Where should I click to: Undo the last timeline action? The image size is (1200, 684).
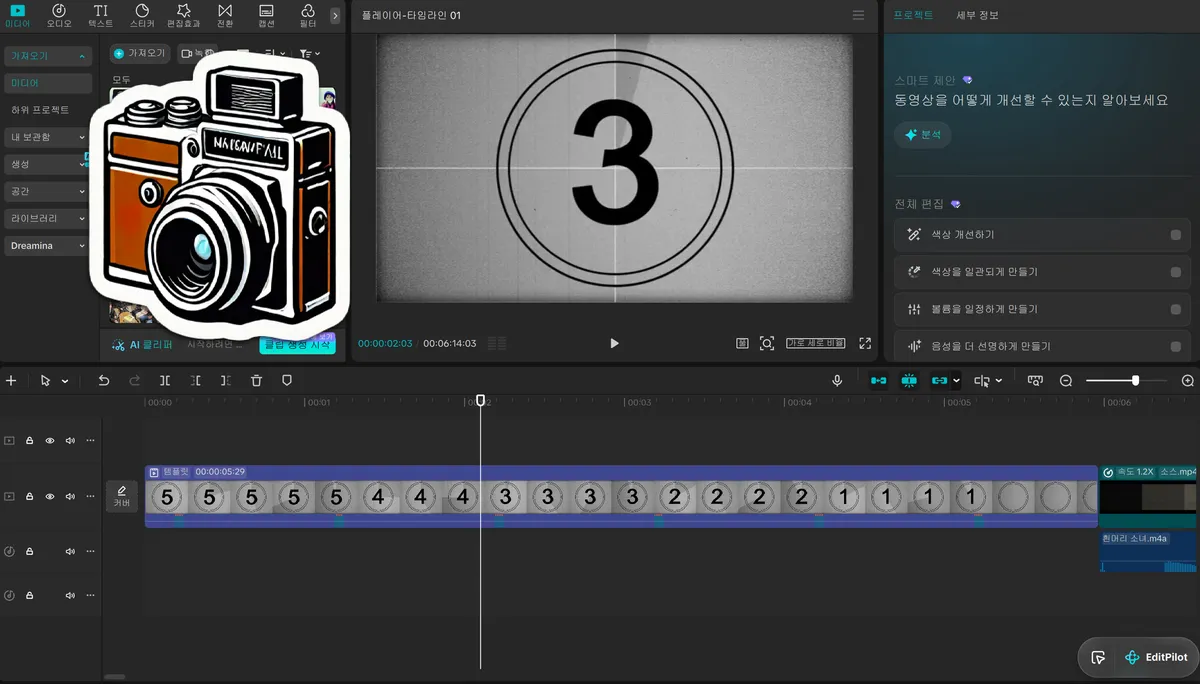click(x=104, y=381)
